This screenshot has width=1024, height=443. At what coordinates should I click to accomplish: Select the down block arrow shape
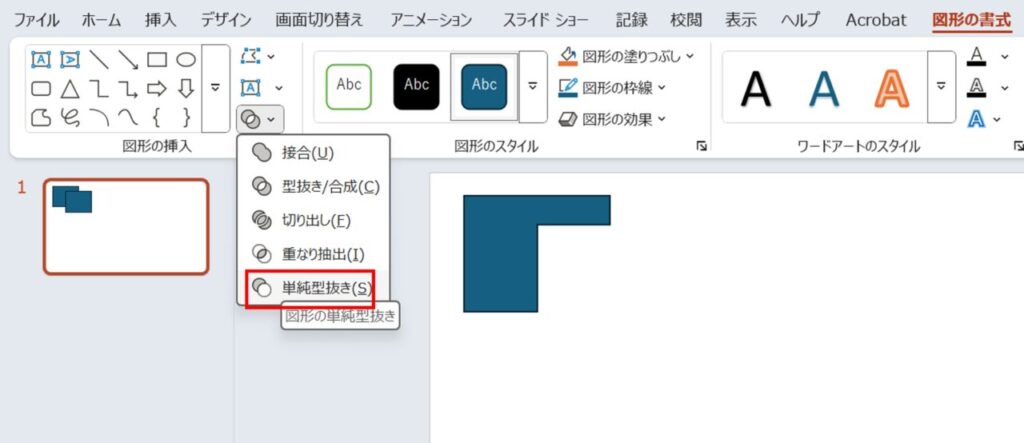point(186,88)
